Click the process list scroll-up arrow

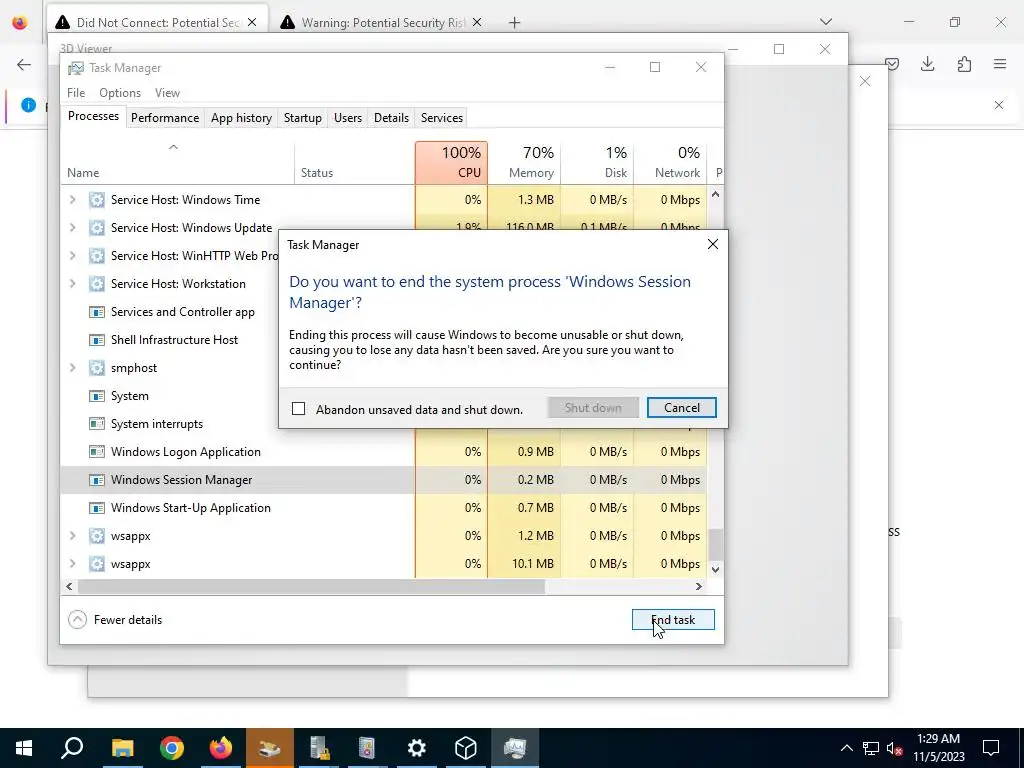coord(715,194)
